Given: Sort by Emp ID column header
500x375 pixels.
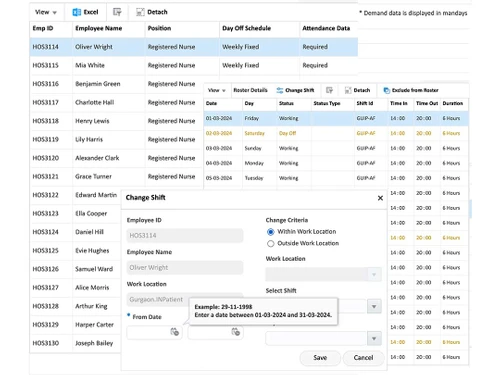Looking at the screenshot, I should (43, 28).
